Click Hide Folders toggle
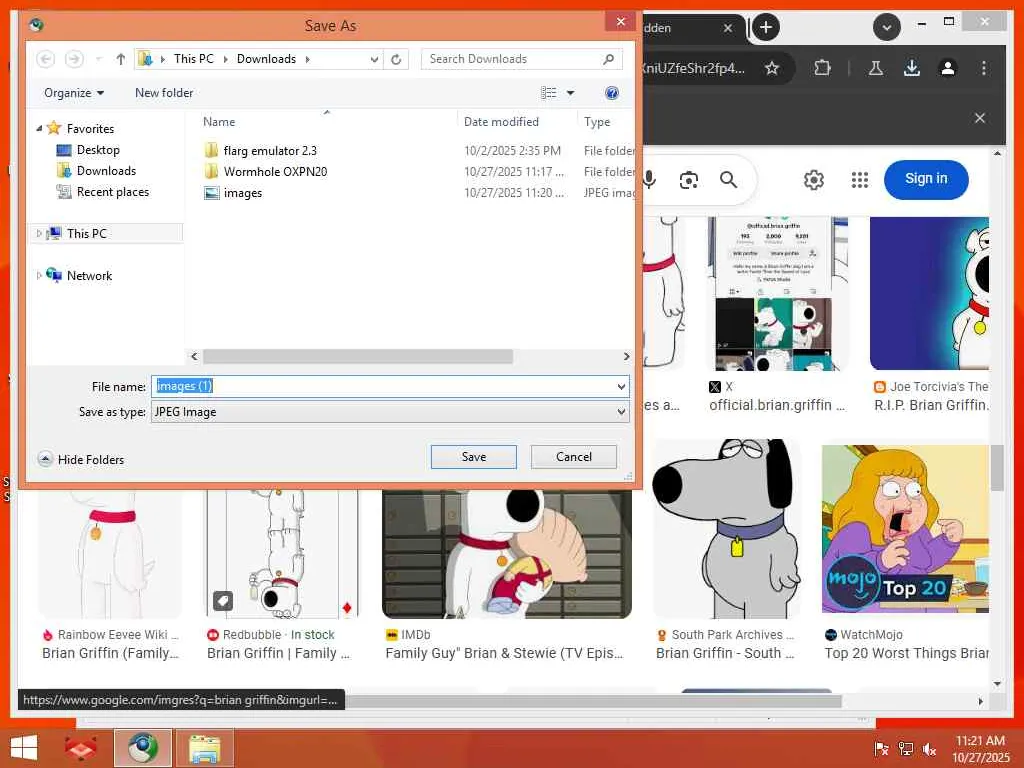 (81, 459)
